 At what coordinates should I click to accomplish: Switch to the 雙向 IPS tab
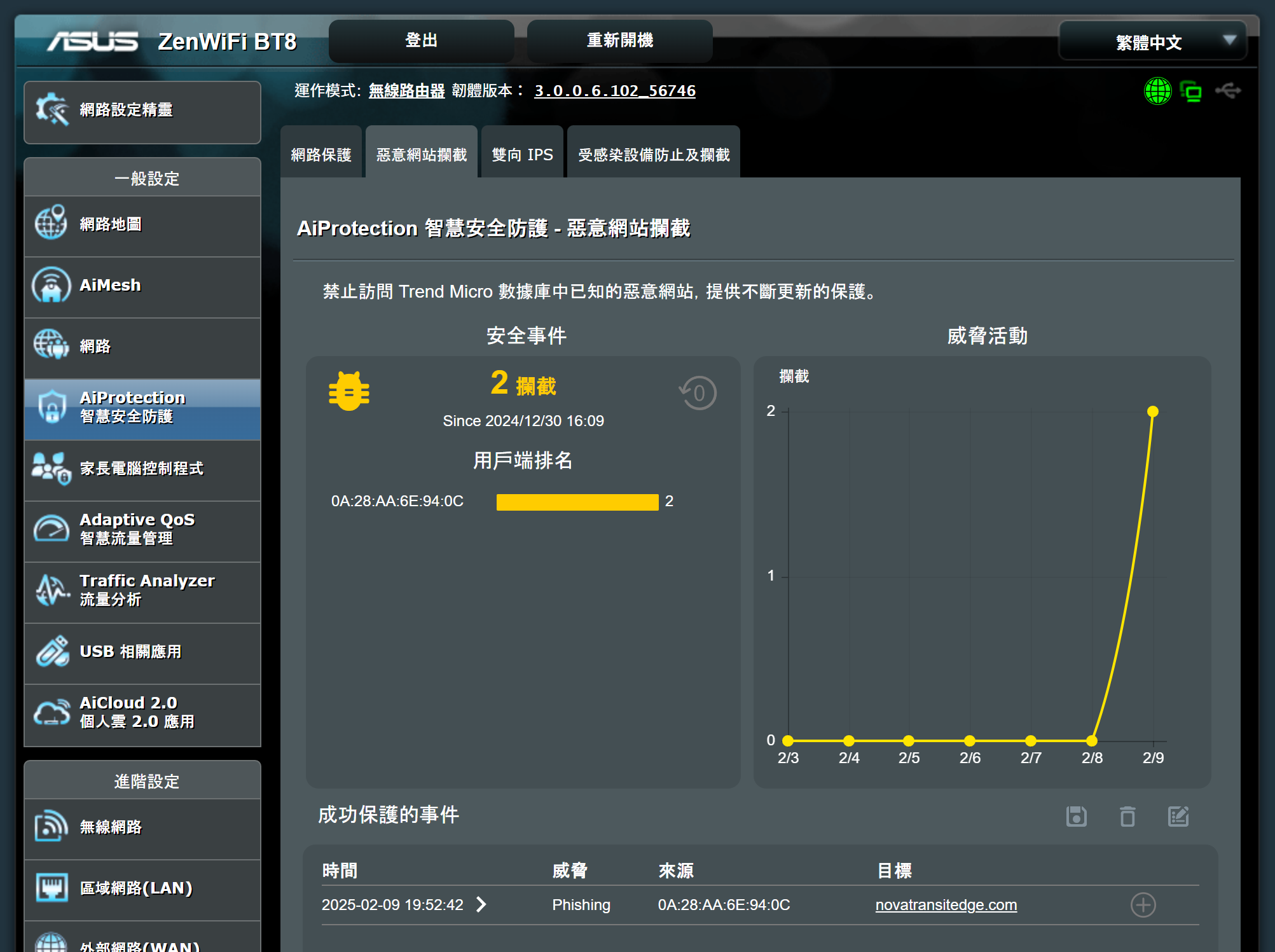522,155
